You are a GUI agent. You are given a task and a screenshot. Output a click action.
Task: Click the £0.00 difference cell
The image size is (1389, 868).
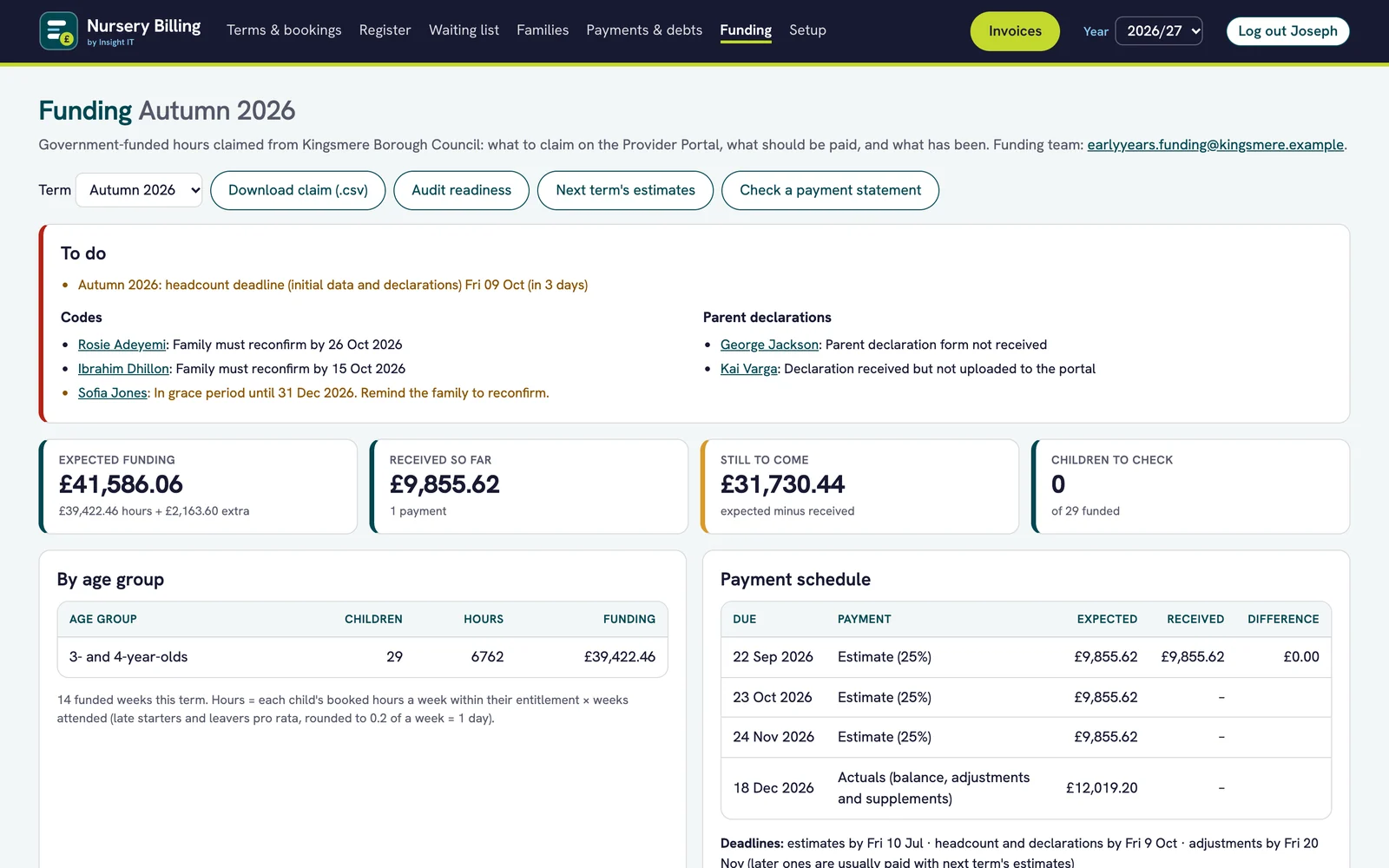pos(1301,657)
